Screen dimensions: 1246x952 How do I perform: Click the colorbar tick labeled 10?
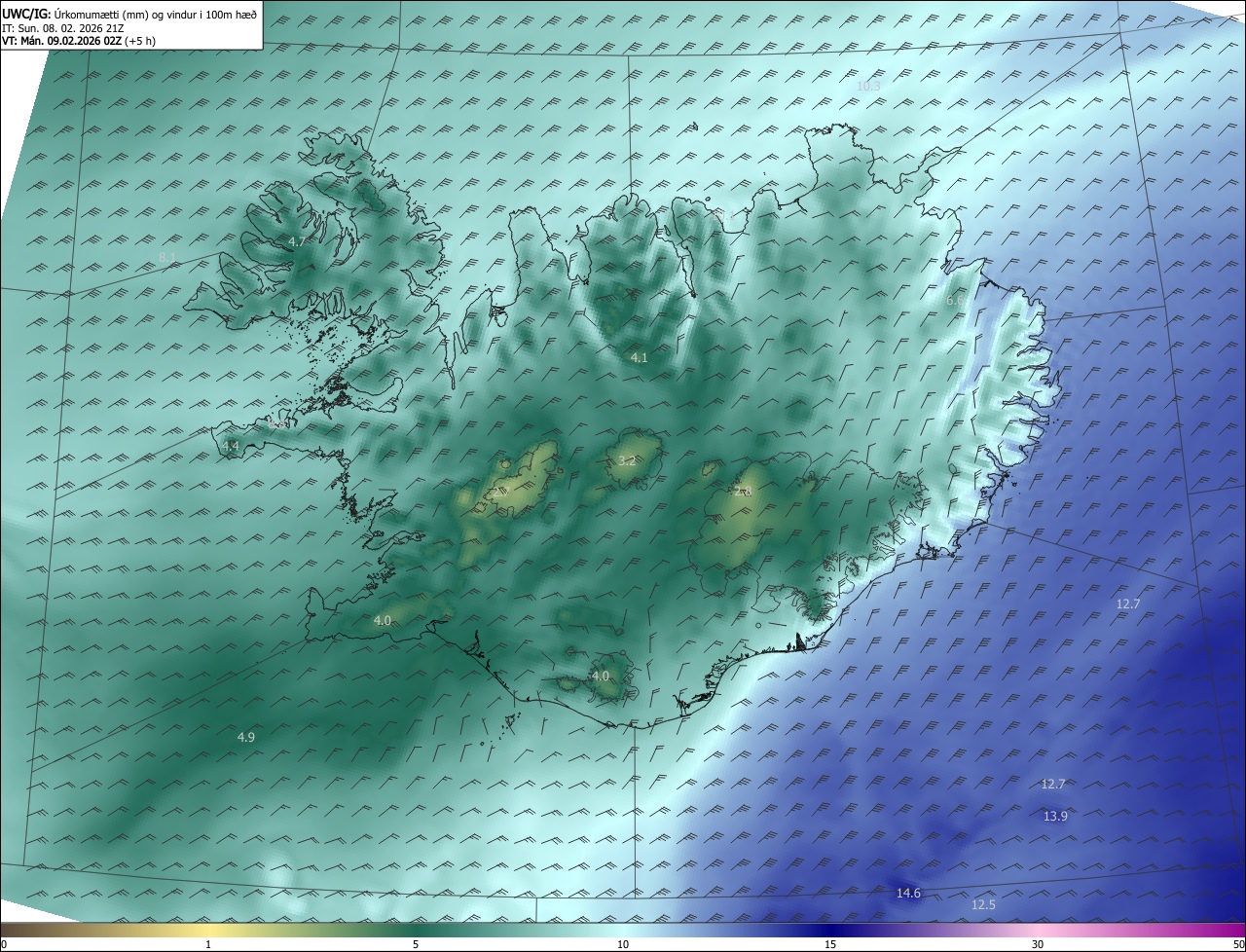click(623, 944)
